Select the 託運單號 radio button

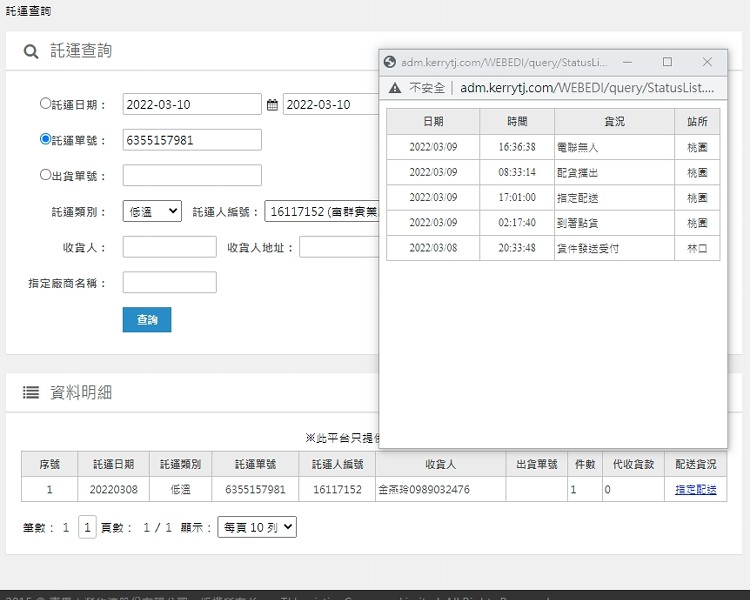click(x=45, y=139)
